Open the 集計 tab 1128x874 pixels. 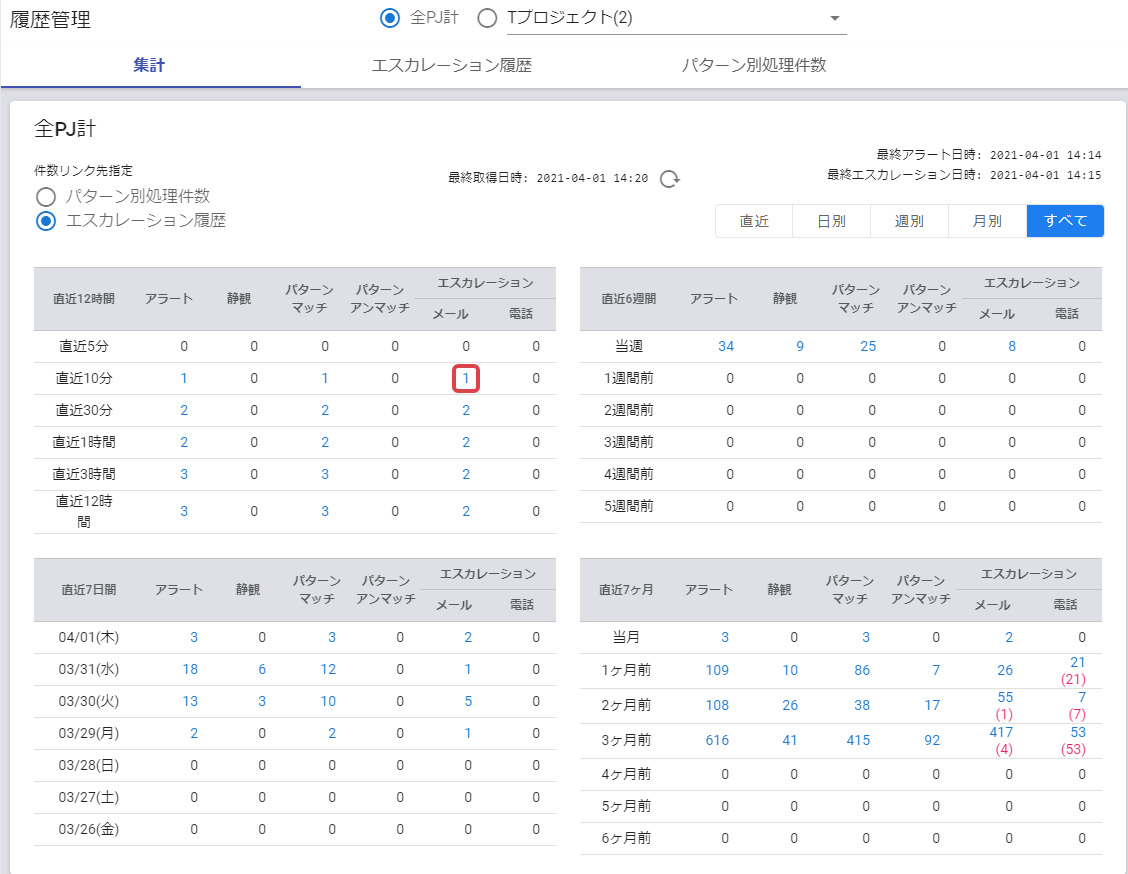pyautogui.click(x=149, y=65)
